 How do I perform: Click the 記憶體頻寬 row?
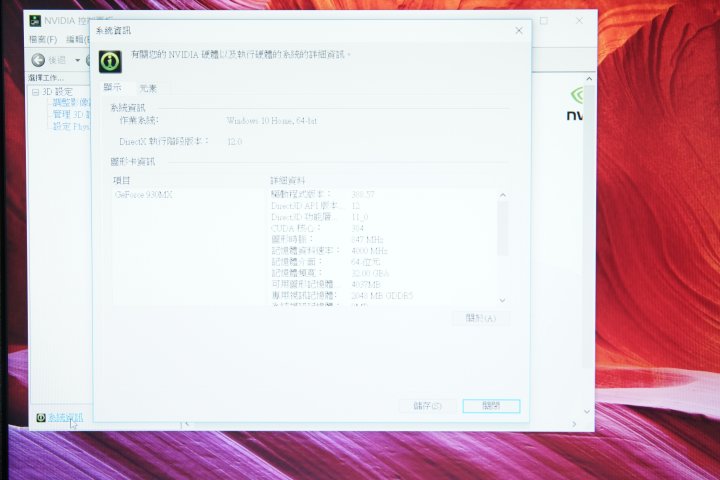(330, 273)
